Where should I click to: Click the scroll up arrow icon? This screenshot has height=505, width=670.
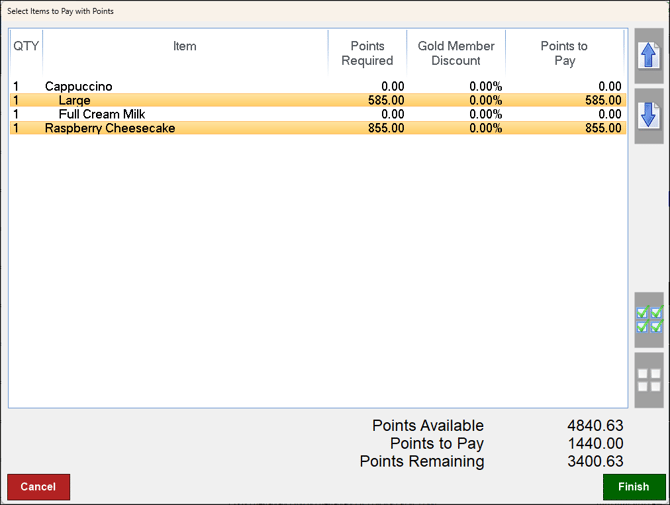pos(649,56)
